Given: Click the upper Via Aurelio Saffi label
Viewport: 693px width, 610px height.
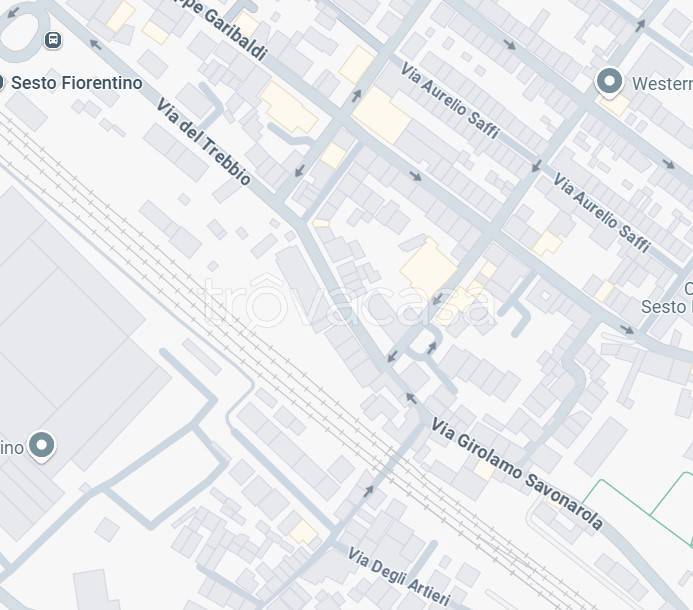Looking at the screenshot, I should [450, 100].
